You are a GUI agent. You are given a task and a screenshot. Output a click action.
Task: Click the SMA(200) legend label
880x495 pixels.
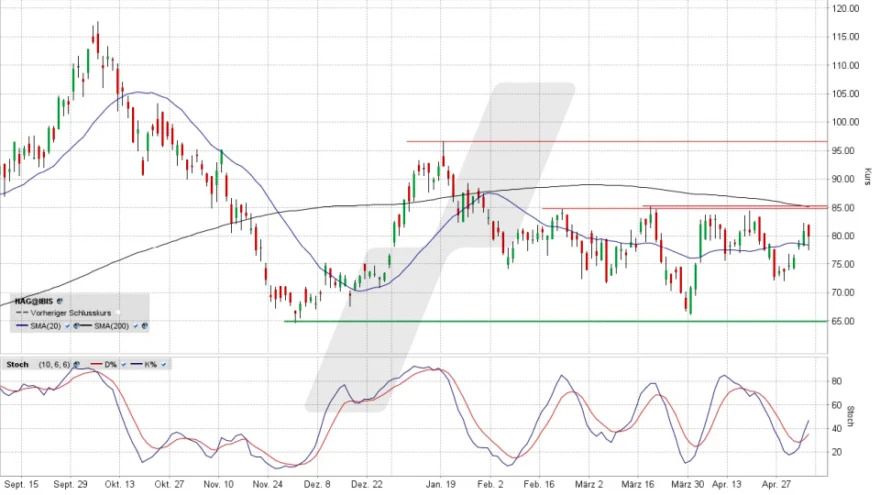(111, 326)
